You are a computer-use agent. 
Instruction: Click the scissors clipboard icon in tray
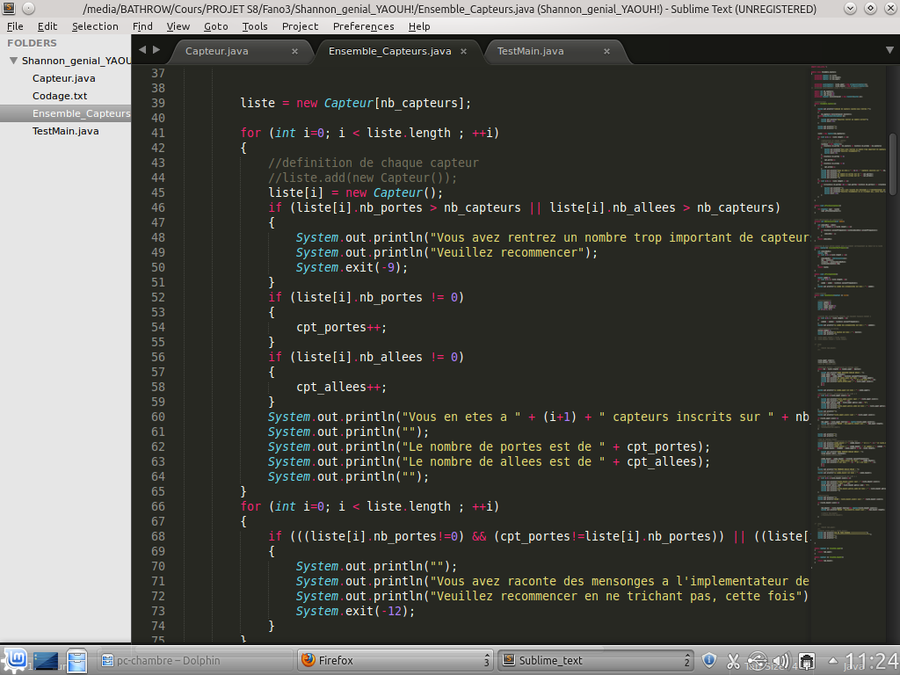click(733, 660)
